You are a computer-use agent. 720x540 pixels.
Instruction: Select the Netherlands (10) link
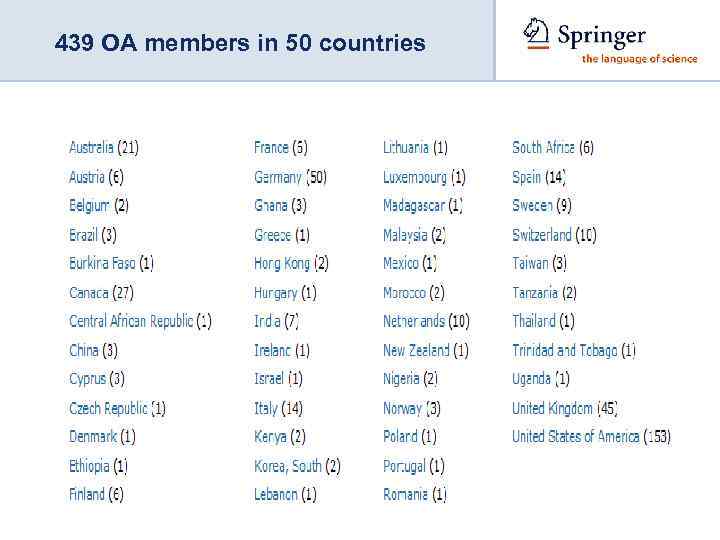coord(426,322)
